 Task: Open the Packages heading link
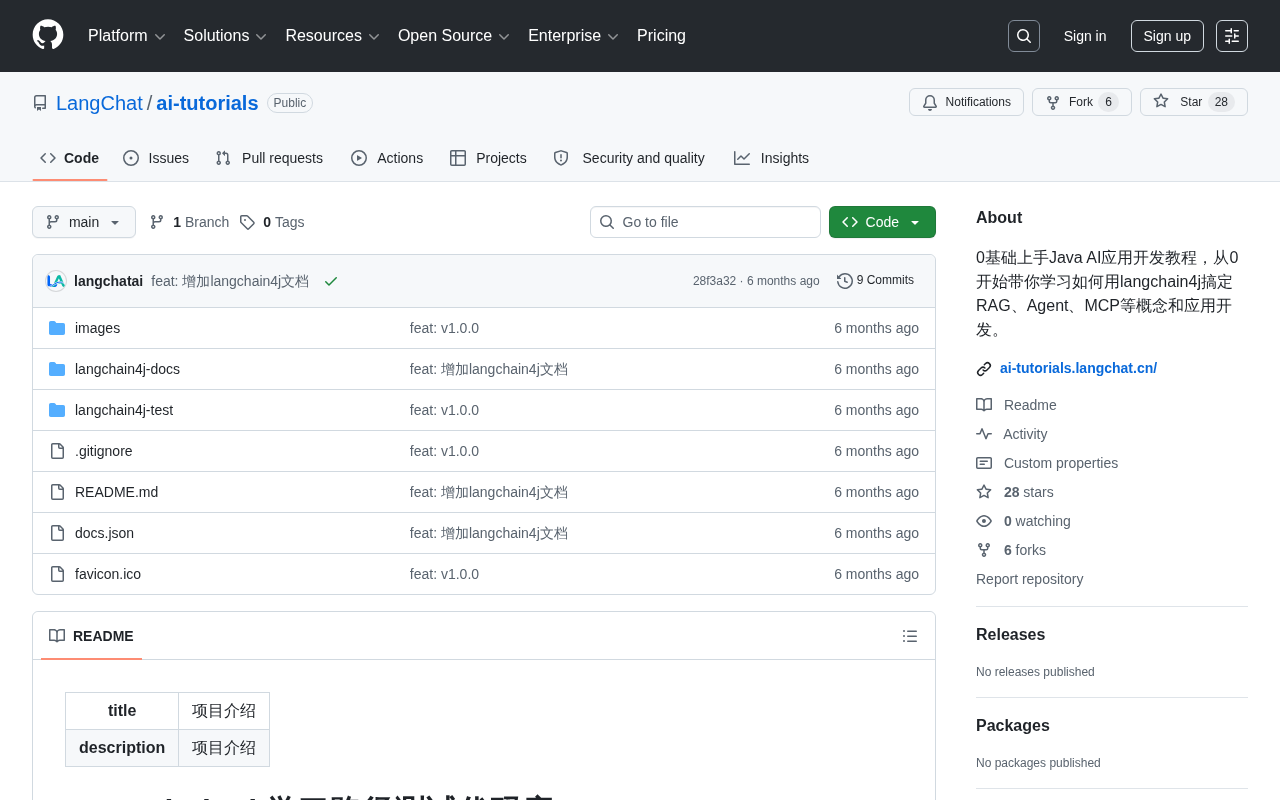(1013, 726)
